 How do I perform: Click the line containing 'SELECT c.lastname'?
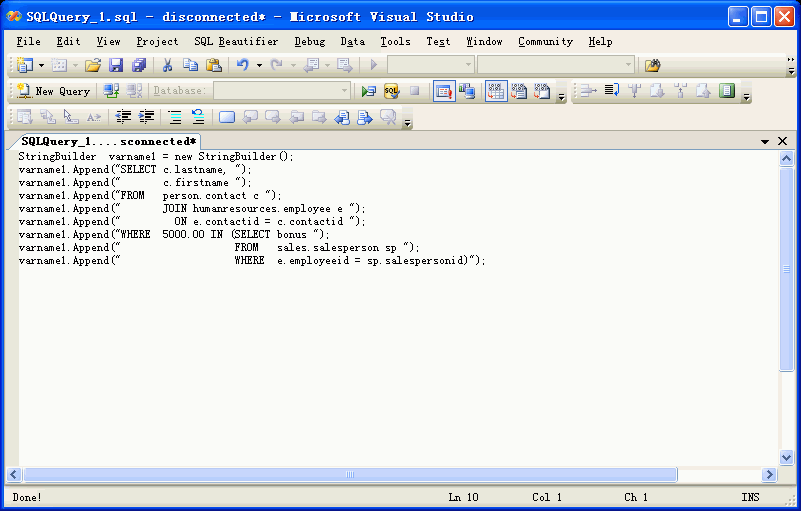pyautogui.click(x=135, y=170)
